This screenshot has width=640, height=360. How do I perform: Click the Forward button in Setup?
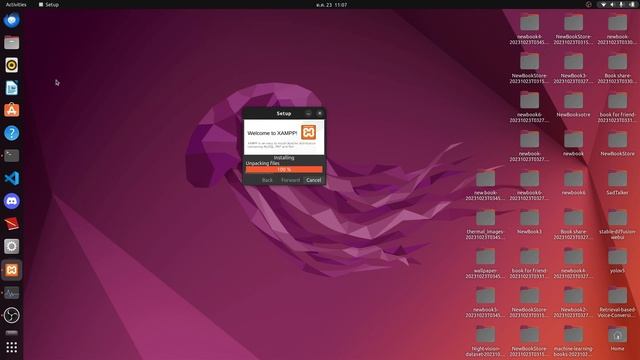click(290, 180)
